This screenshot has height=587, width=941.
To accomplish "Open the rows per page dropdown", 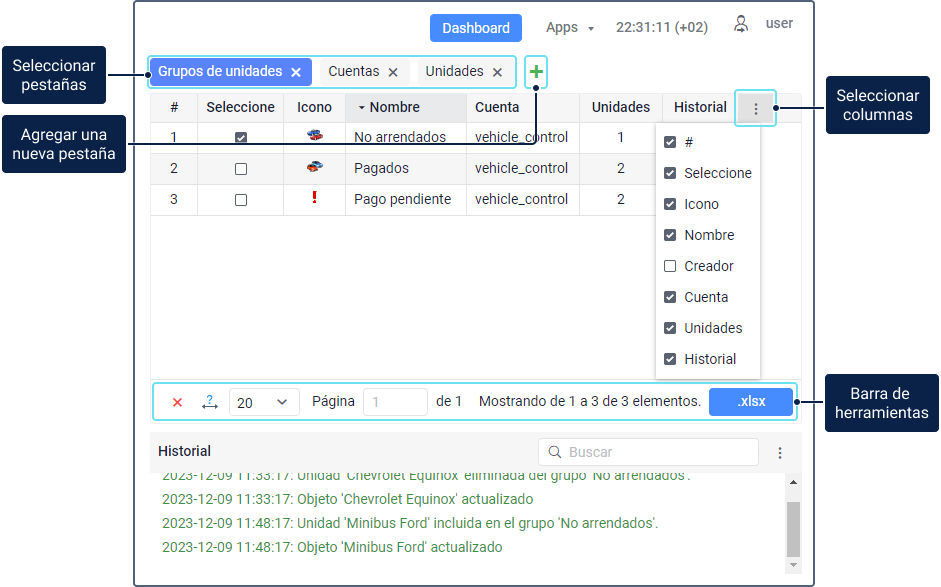I will point(264,402).
